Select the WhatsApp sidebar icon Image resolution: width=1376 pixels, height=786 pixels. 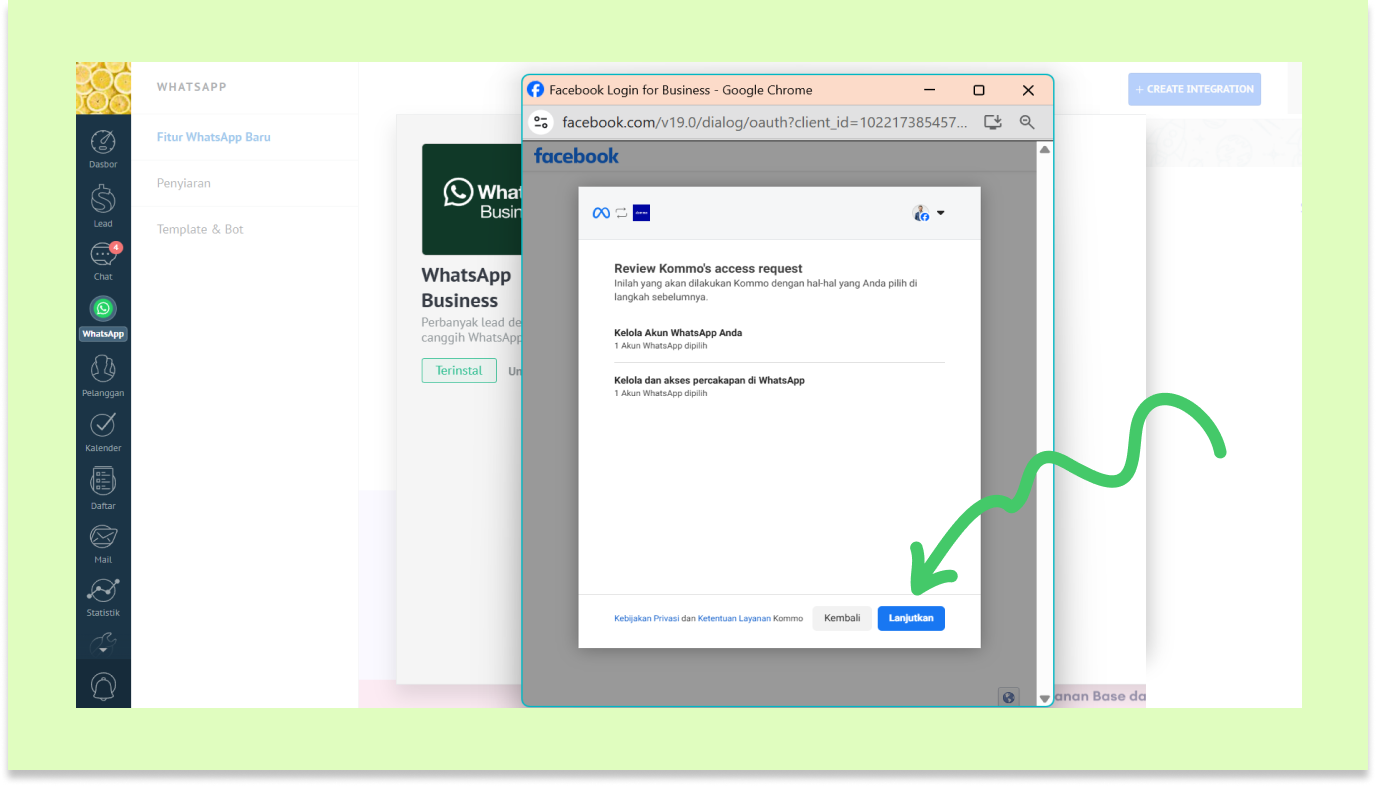[103, 318]
